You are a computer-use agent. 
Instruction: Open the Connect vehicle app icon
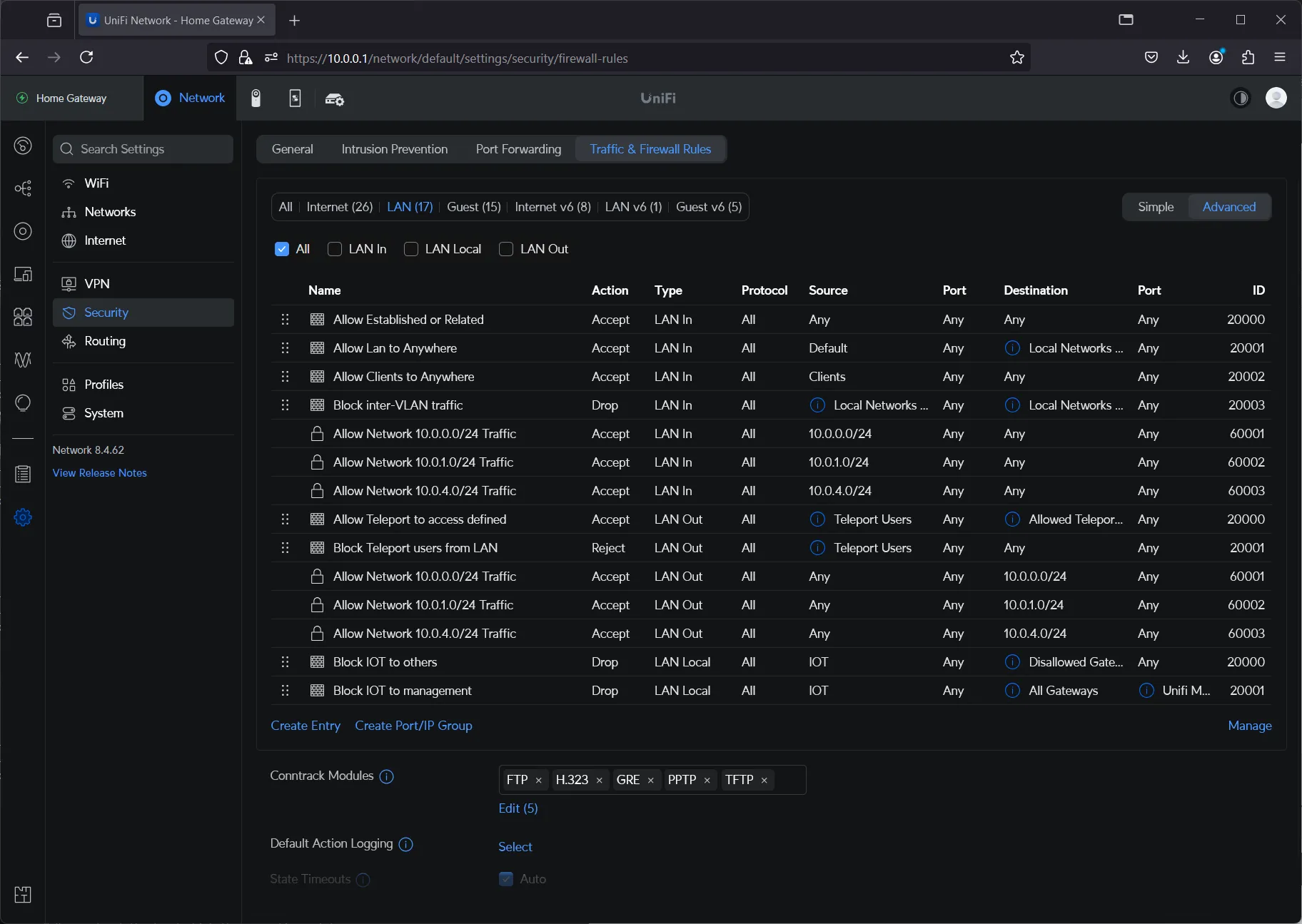pyautogui.click(x=334, y=98)
